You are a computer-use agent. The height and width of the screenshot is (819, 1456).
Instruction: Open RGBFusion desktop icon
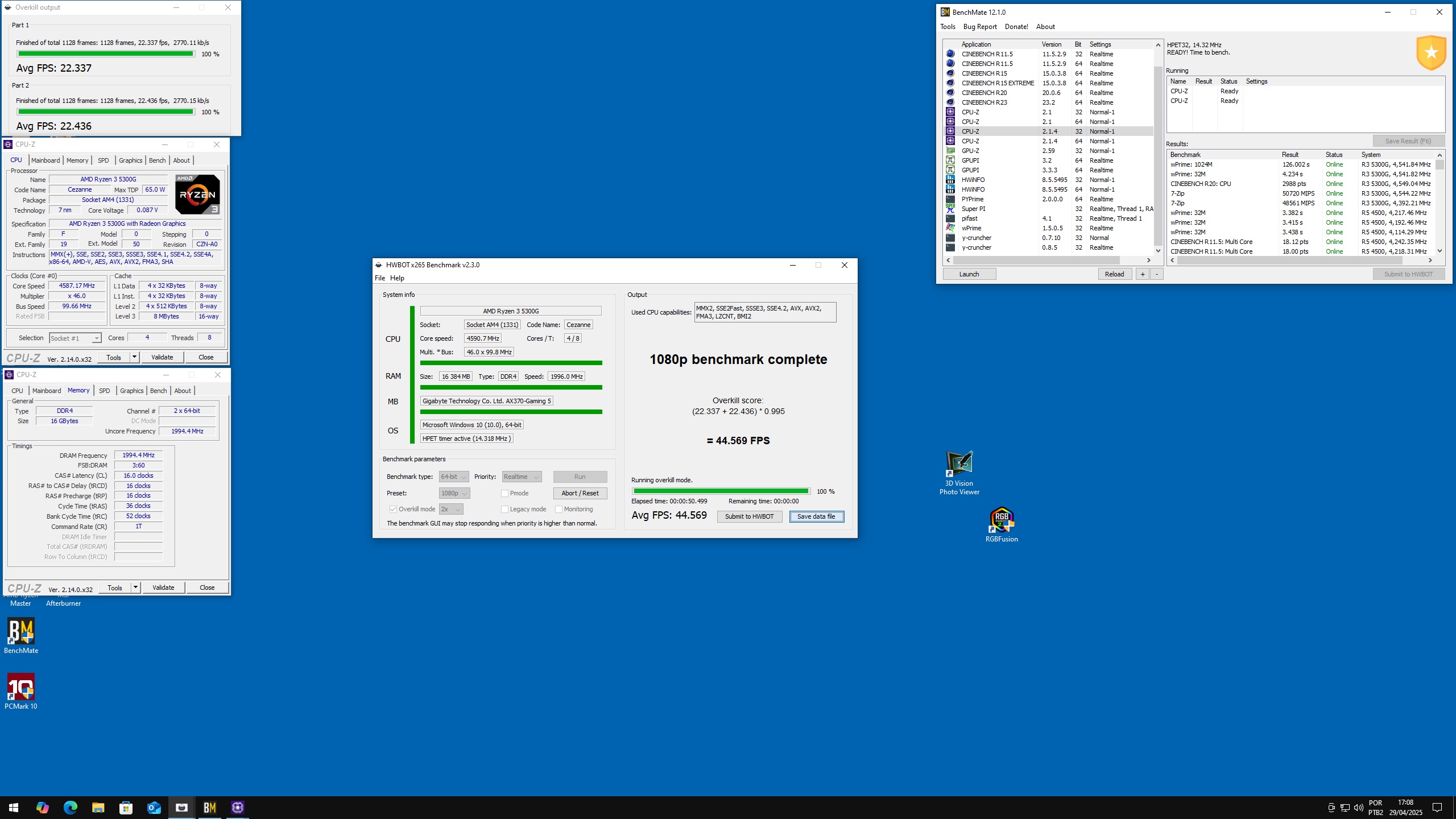coord(1002,520)
